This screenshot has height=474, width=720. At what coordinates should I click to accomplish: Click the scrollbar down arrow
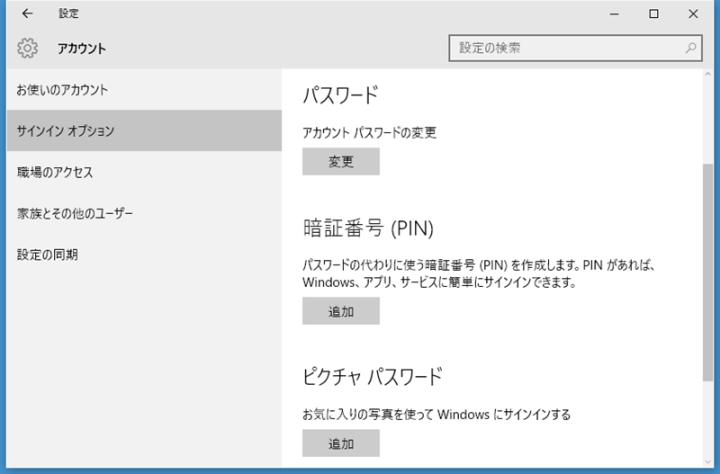point(708,462)
